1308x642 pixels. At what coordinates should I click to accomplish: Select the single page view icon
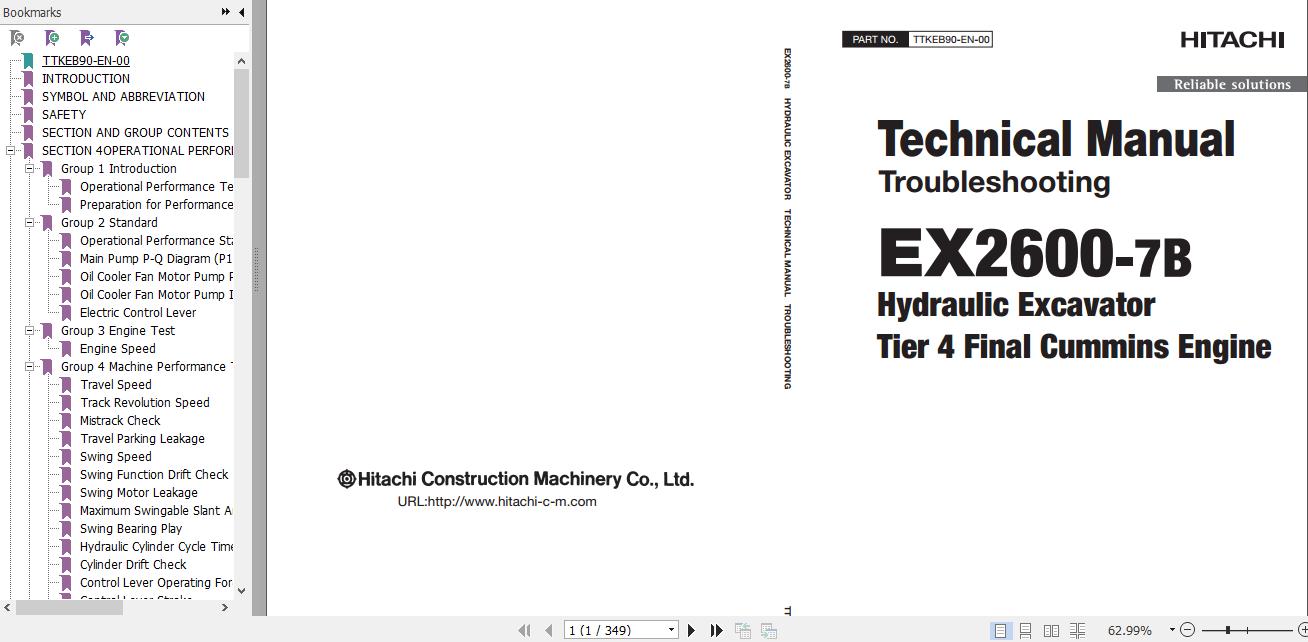click(x=1000, y=631)
